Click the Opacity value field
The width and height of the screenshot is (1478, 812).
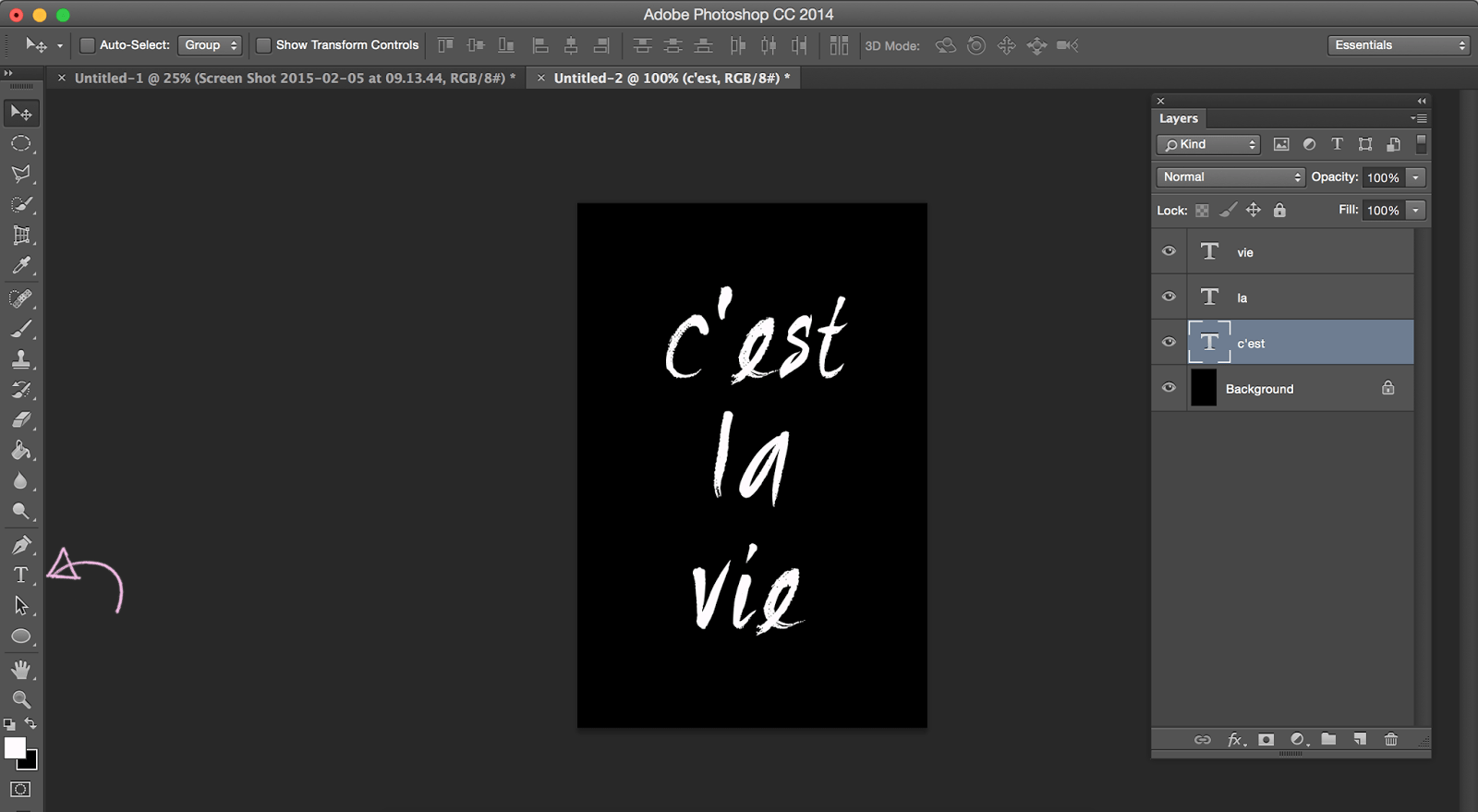point(1383,177)
